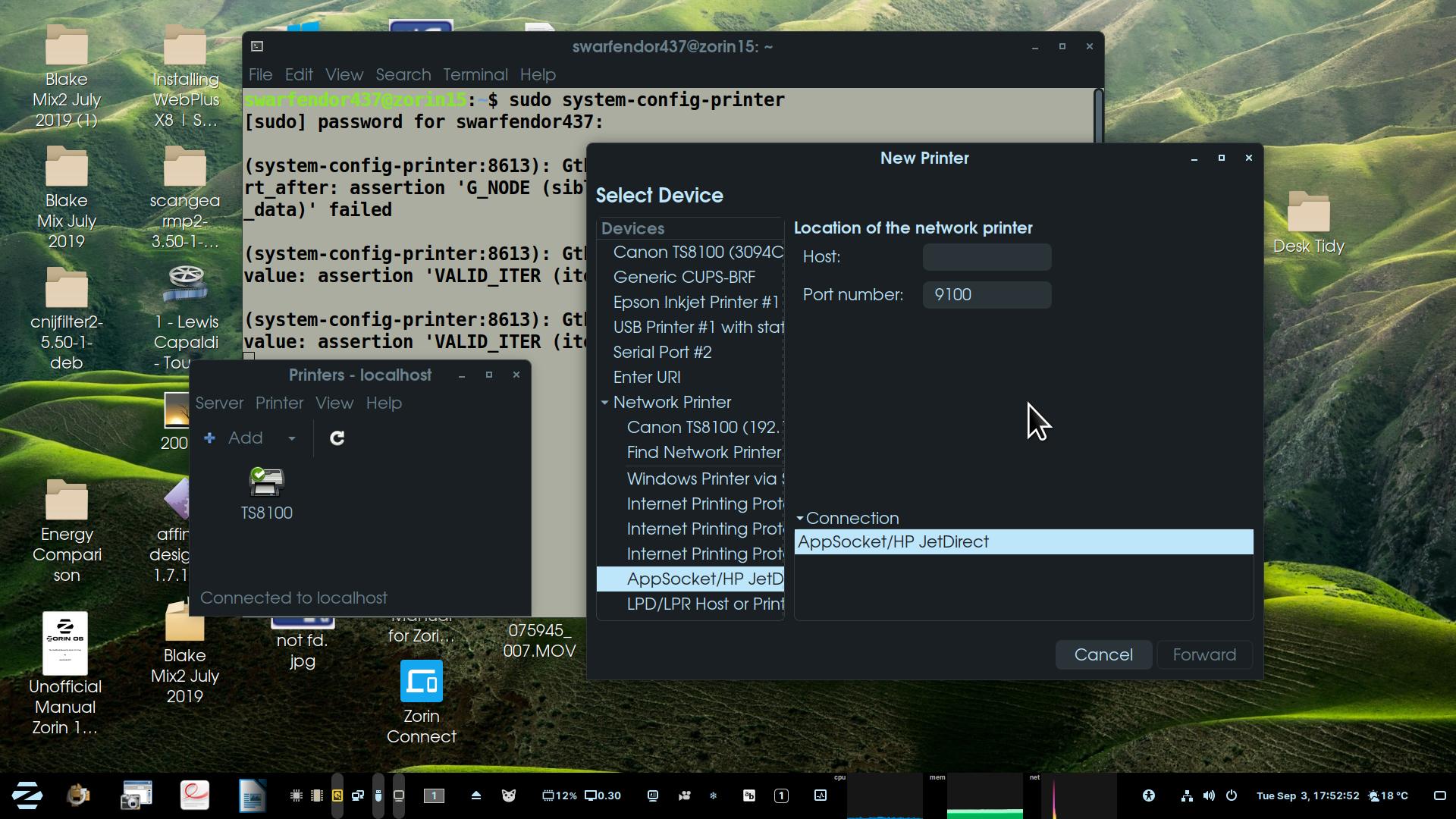Open the Desk Tidy folder
This screenshot has height=819, width=1456.
[x=1308, y=213]
